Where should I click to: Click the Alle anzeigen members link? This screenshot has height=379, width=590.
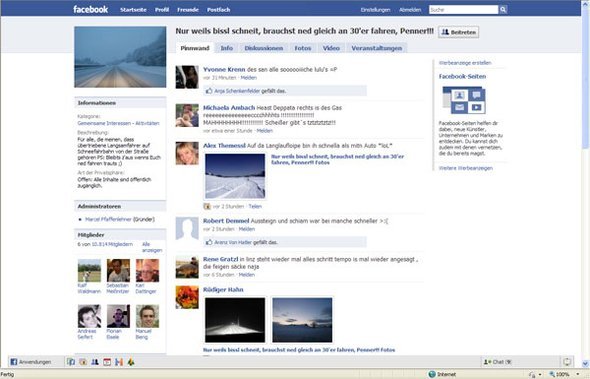152,247
